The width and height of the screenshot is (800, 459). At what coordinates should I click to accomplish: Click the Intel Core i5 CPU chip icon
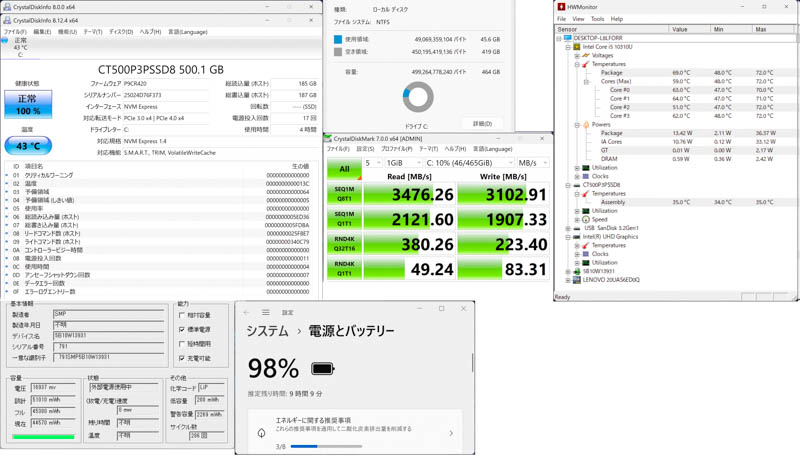pyautogui.click(x=577, y=47)
